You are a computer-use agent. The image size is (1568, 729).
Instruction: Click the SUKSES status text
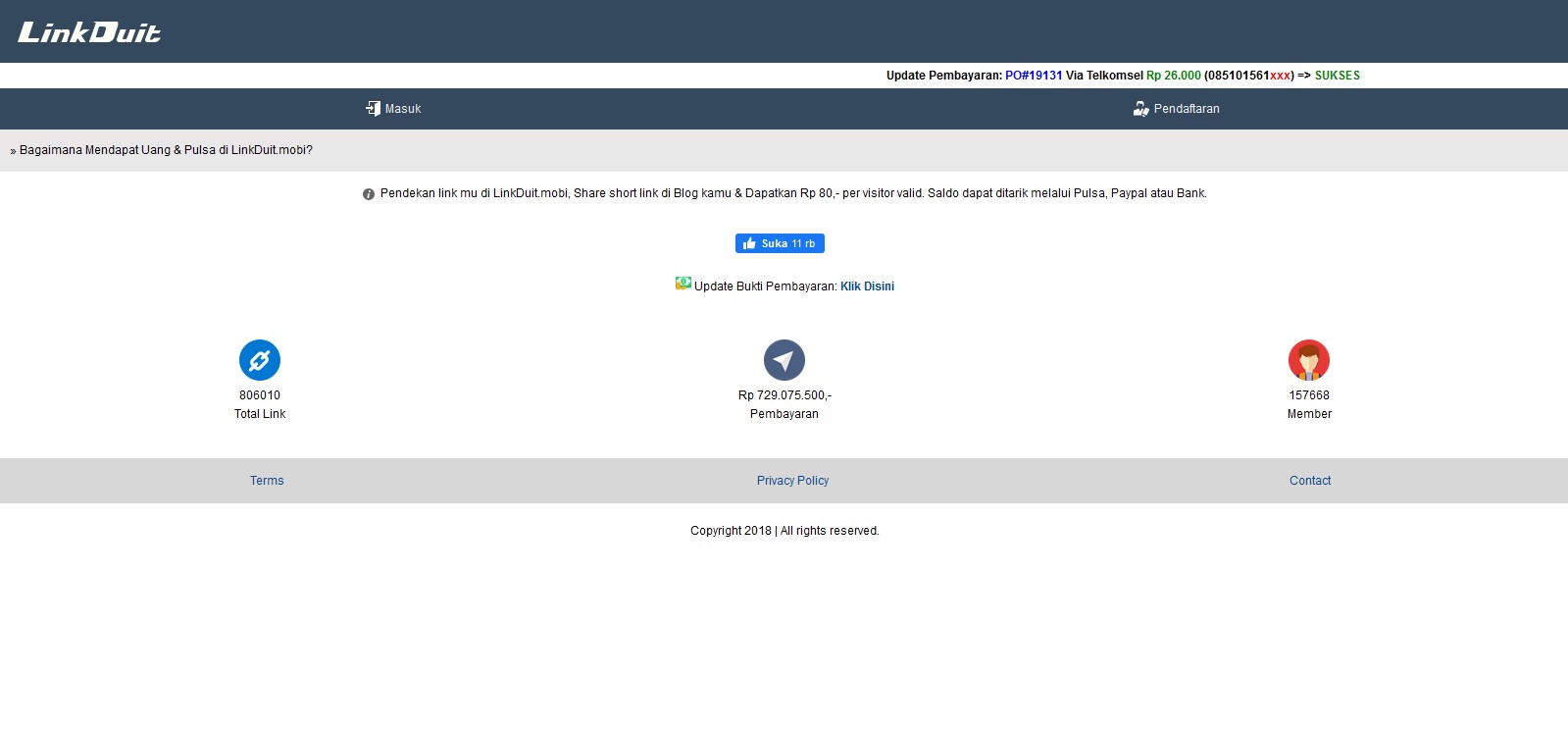click(1338, 76)
